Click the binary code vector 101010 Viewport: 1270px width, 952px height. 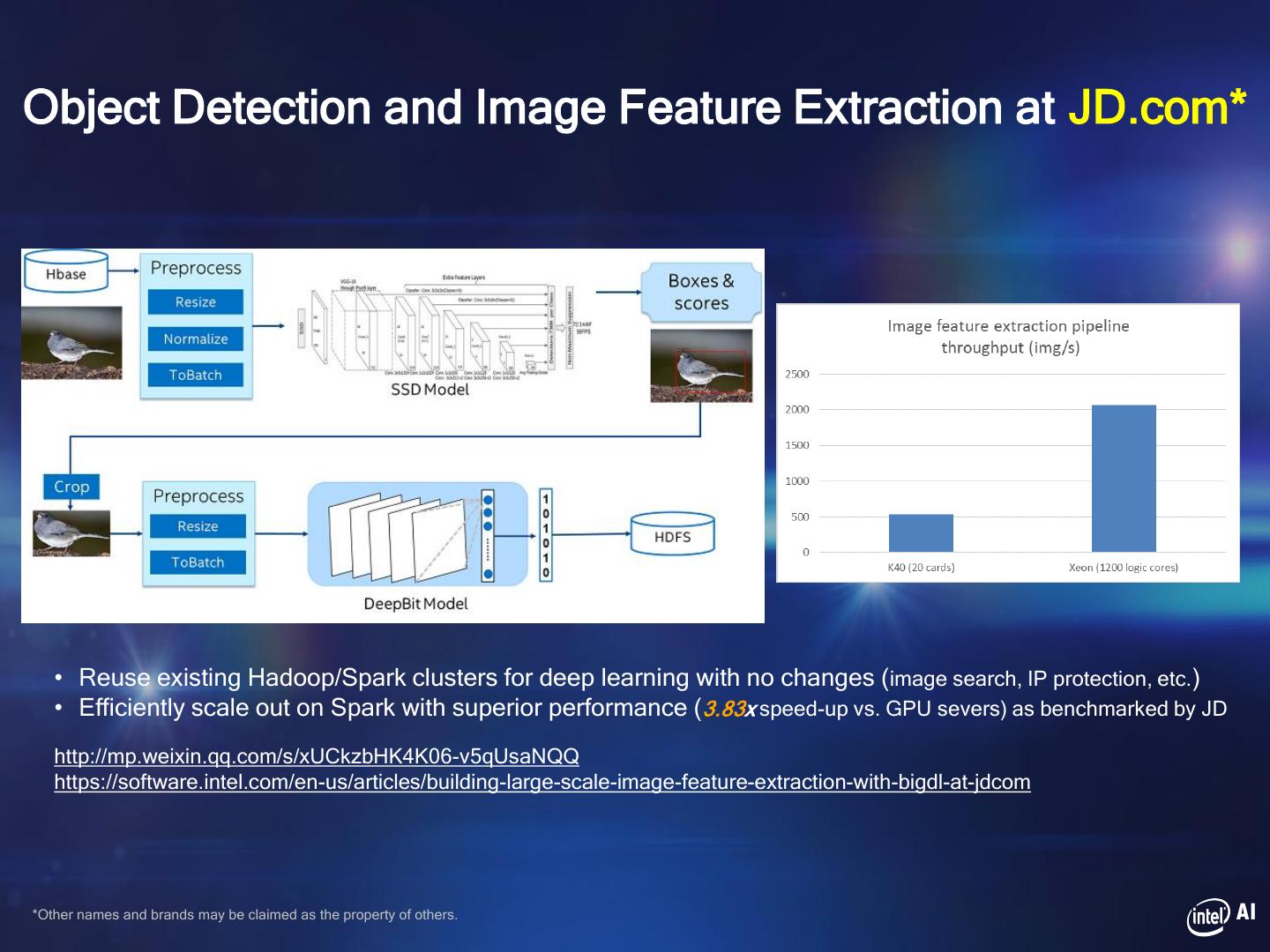point(546,535)
